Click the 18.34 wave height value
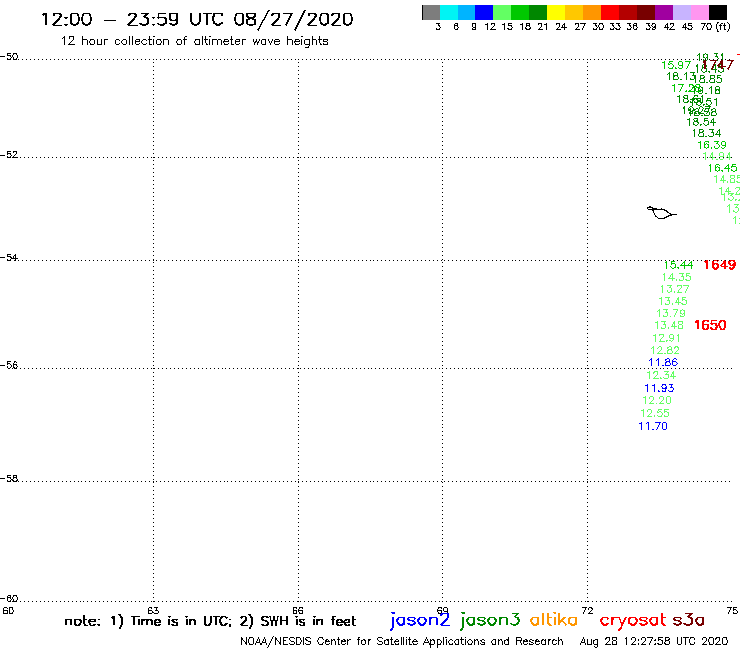 [706, 133]
